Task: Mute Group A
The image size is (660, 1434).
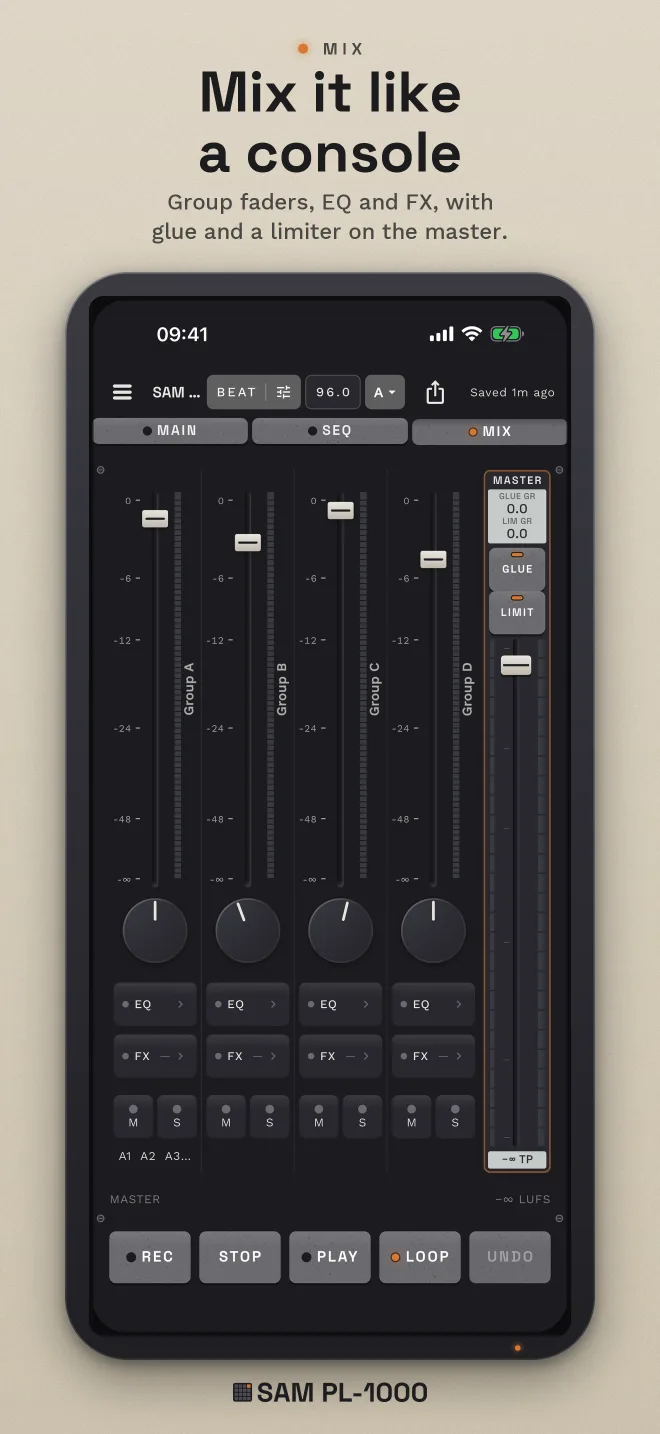Action: tap(133, 1116)
